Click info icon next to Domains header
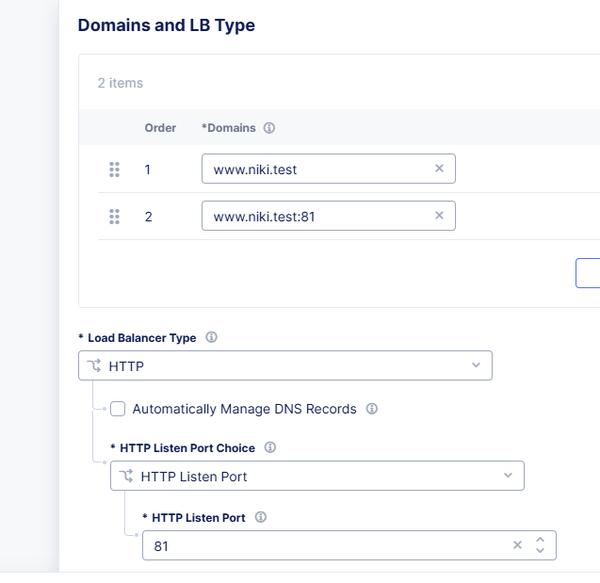The width and height of the screenshot is (600, 583). [x=269, y=128]
